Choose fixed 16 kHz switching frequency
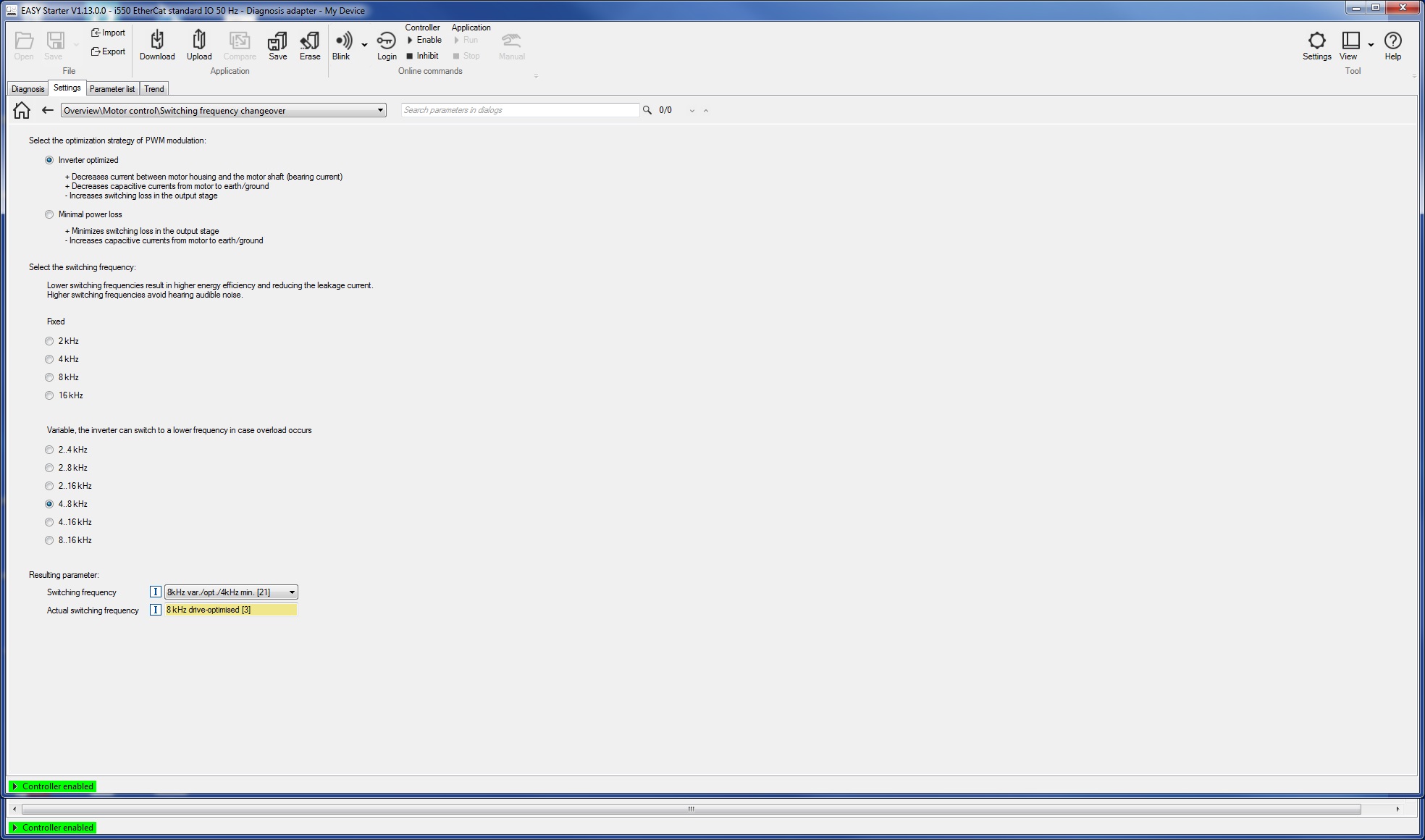 click(49, 395)
